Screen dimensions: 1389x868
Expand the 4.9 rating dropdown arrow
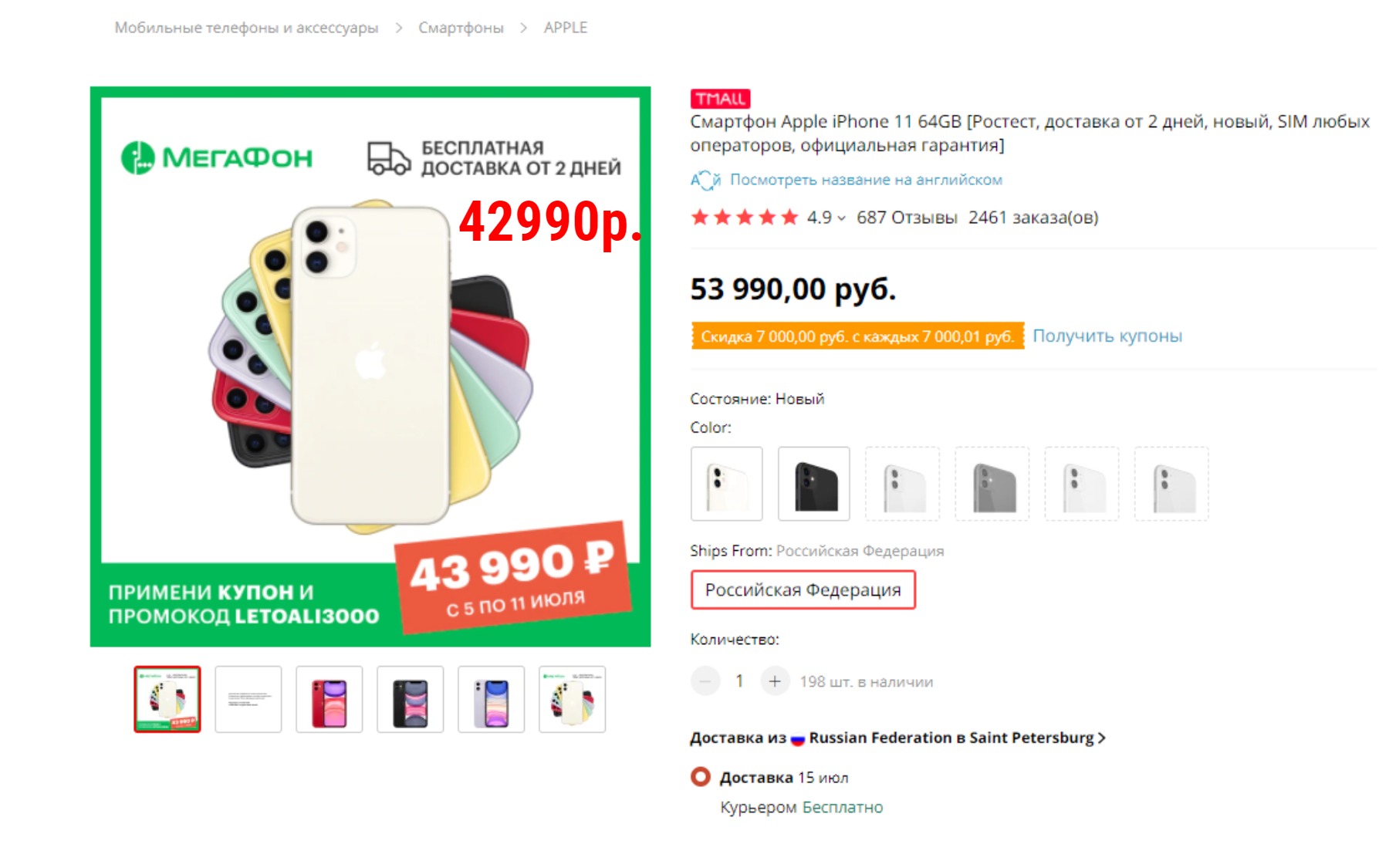click(841, 218)
